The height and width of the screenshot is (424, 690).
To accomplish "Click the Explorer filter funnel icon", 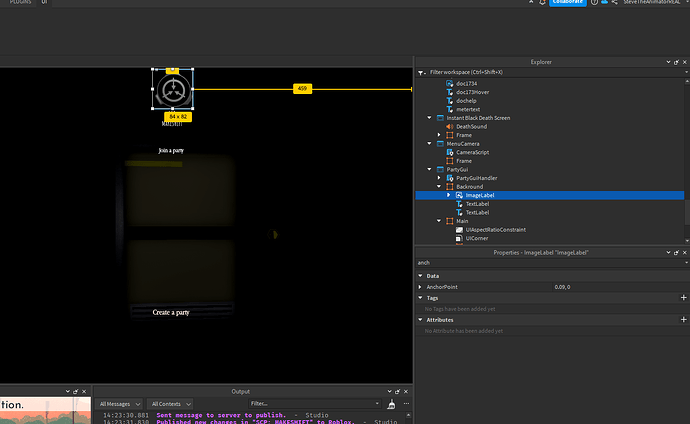I will 421,73.
